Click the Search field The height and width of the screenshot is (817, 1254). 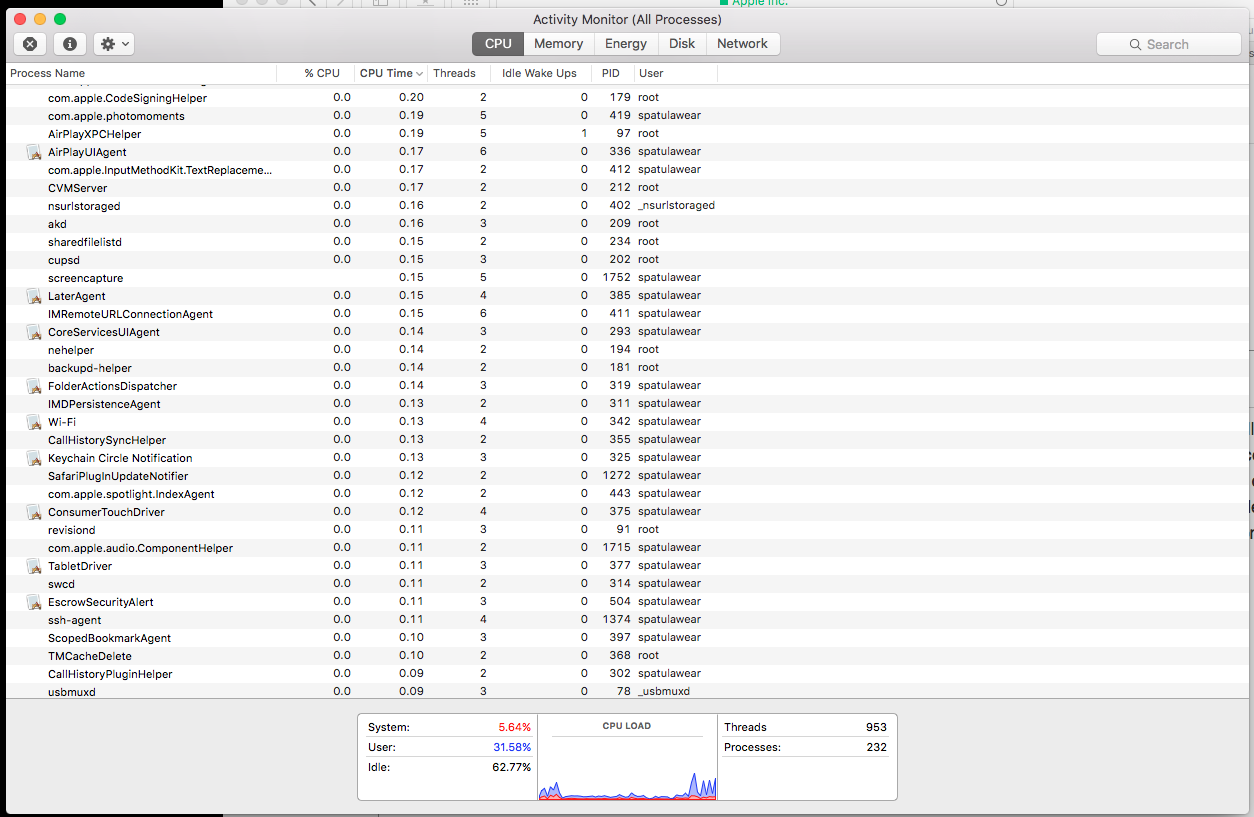point(1168,44)
